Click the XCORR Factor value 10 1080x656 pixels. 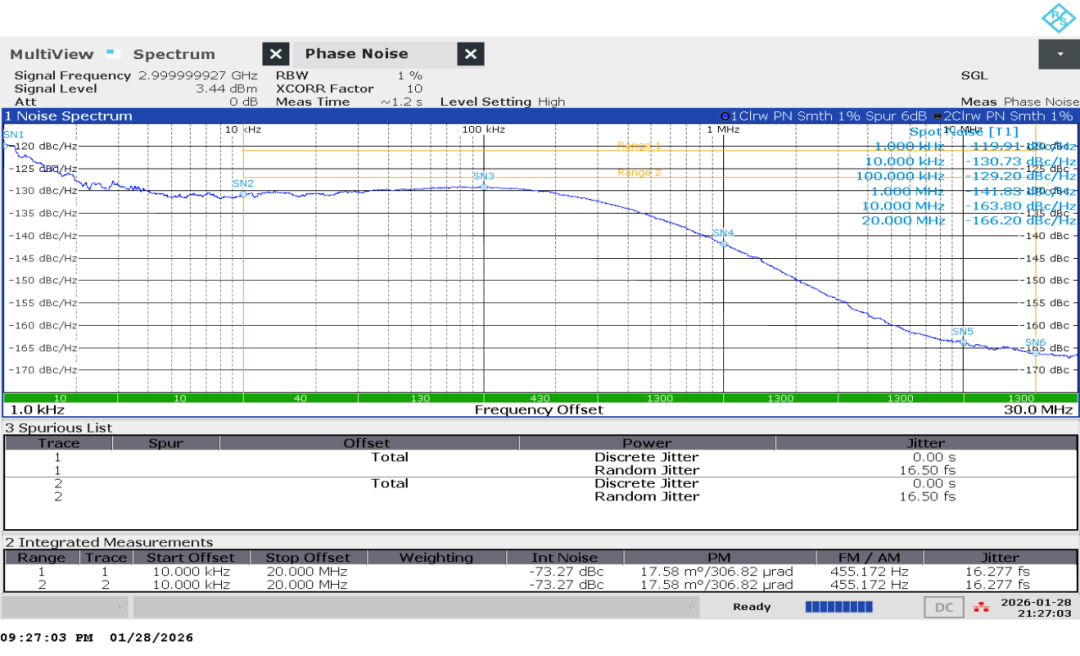tap(414, 88)
